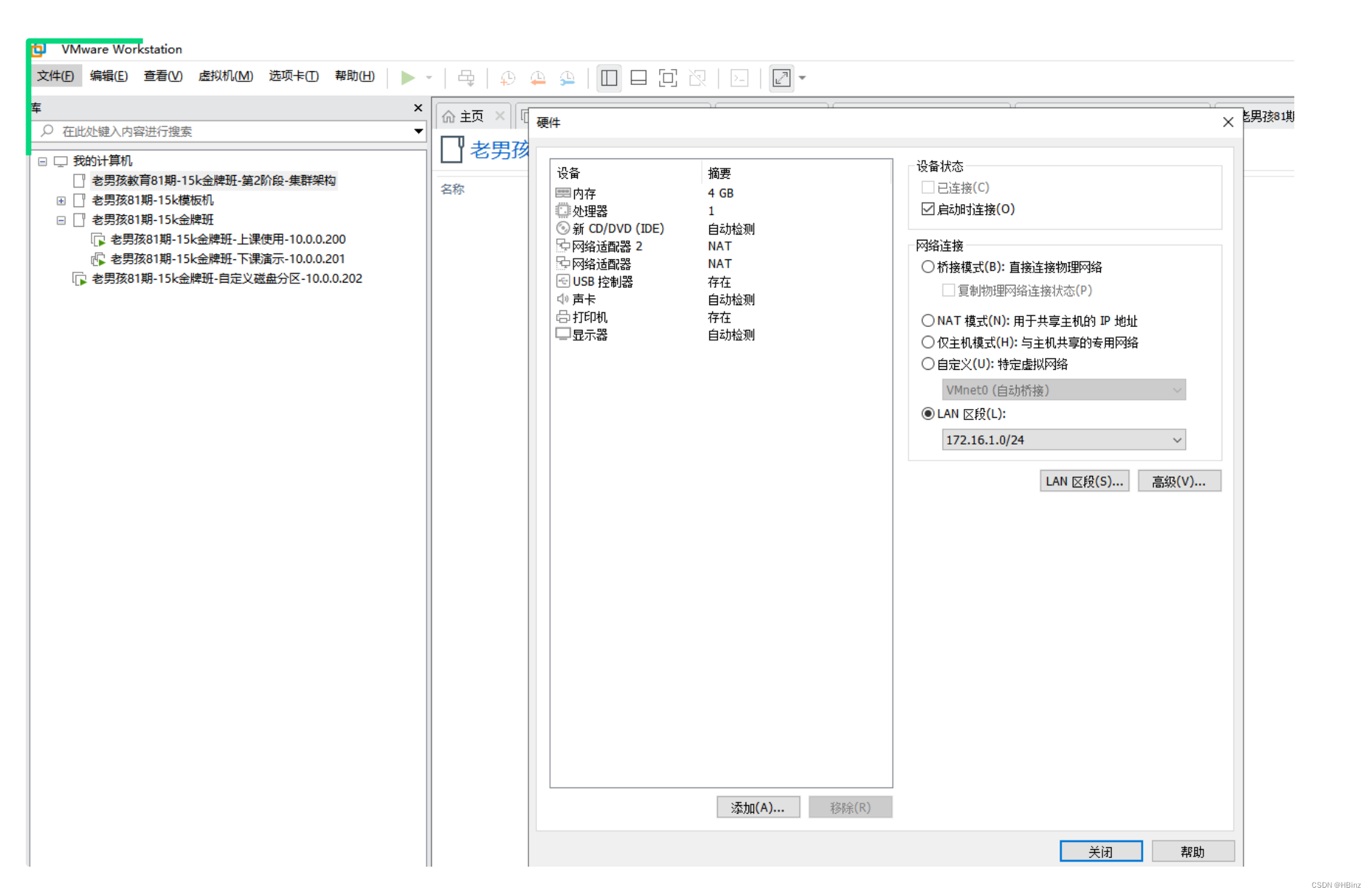This screenshot has height=895, width=1372.
Task: Close the library panel with the X
Action: [418, 108]
